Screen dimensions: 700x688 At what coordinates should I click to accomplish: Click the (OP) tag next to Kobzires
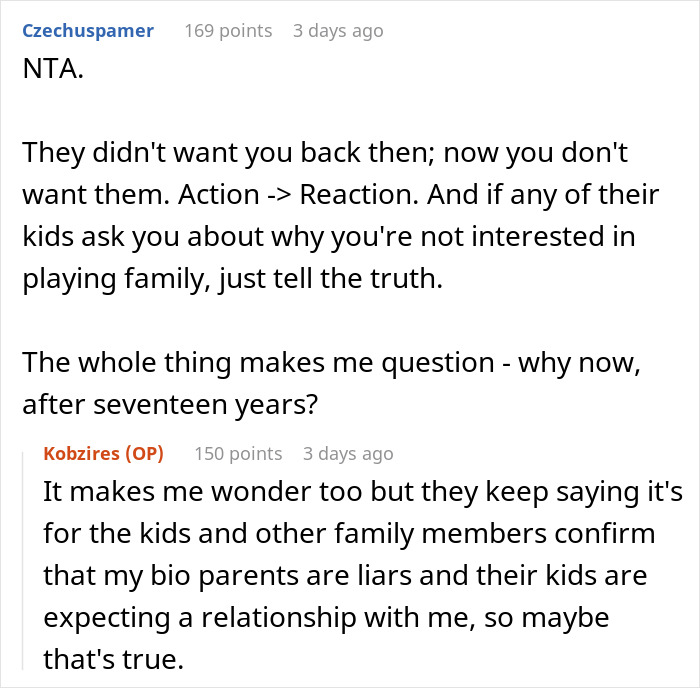coord(145,453)
